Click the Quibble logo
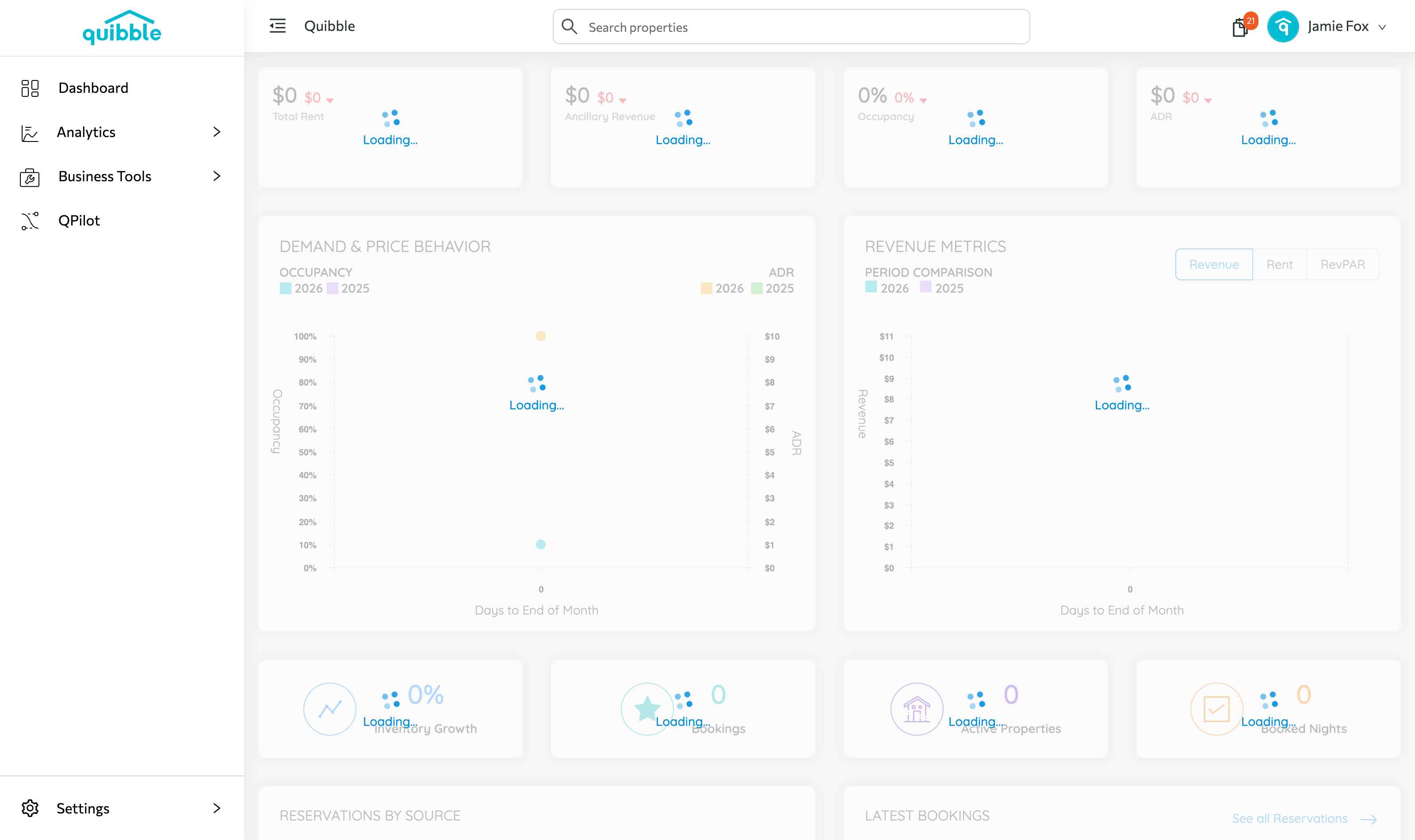The width and height of the screenshot is (1415, 840). coord(122,27)
